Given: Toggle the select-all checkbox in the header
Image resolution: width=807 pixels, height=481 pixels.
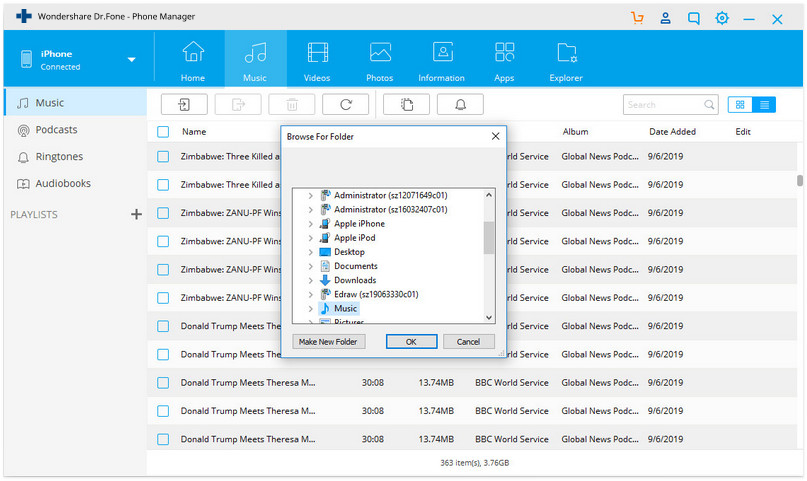Looking at the screenshot, I should pyautogui.click(x=163, y=132).
